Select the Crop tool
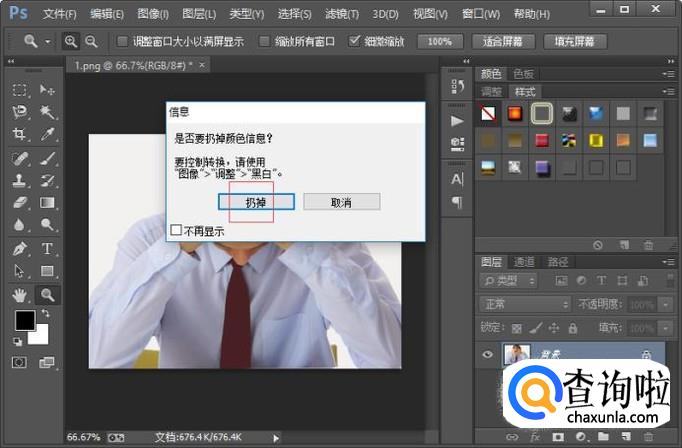682x448 pixels. tap(19, 134)
